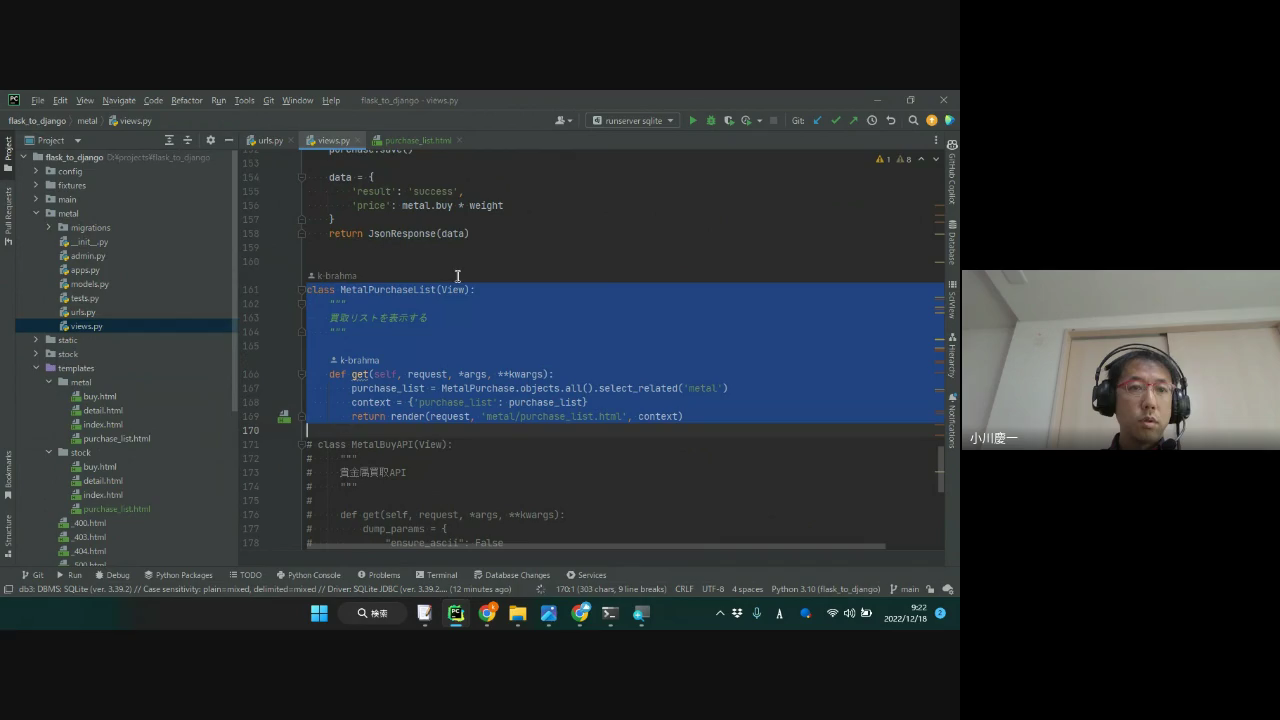
Task: Push commits with the Git push arrow
Action: pyautogui.click(x=853, y=121)
